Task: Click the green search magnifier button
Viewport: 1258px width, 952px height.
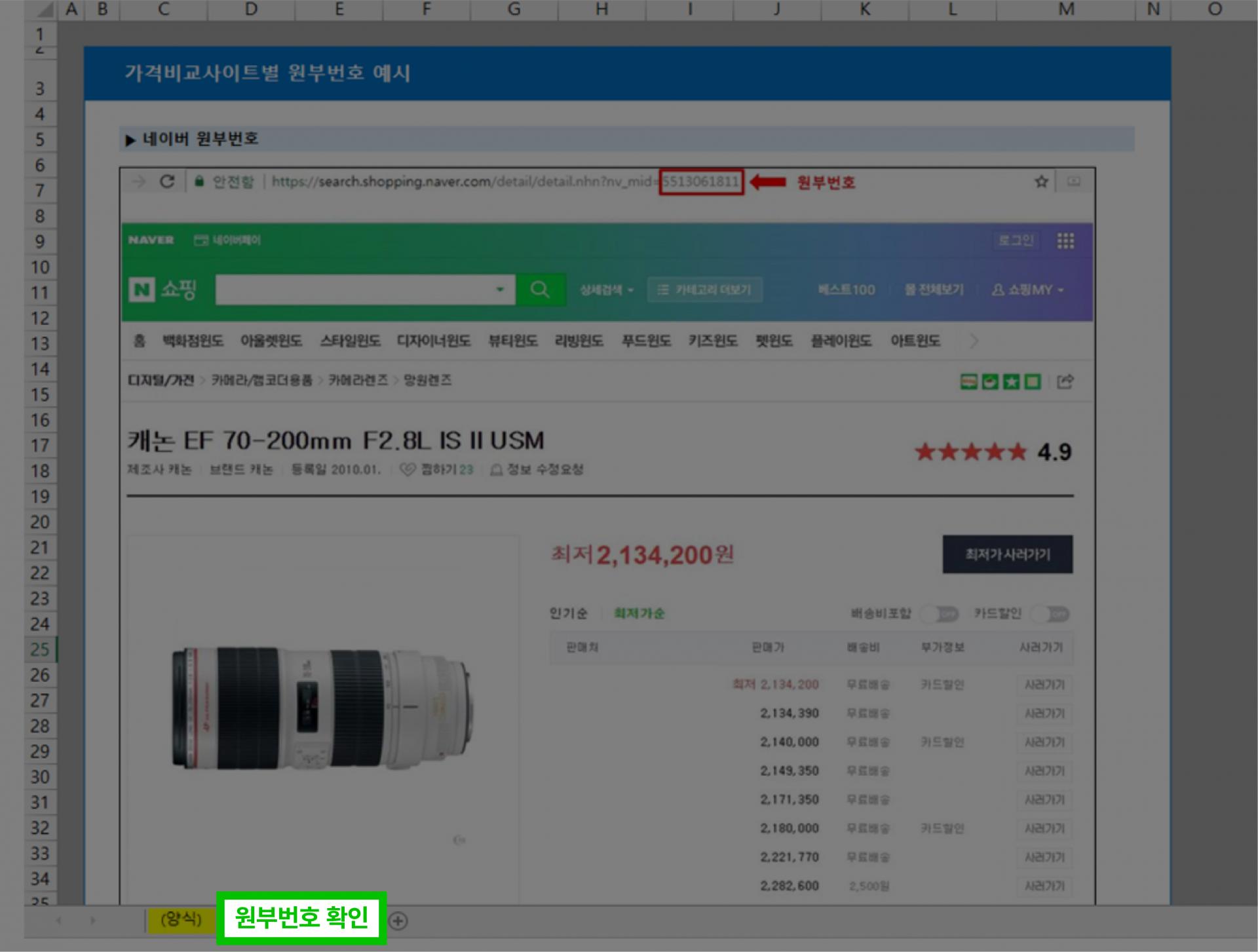Action: click(540, 290)
